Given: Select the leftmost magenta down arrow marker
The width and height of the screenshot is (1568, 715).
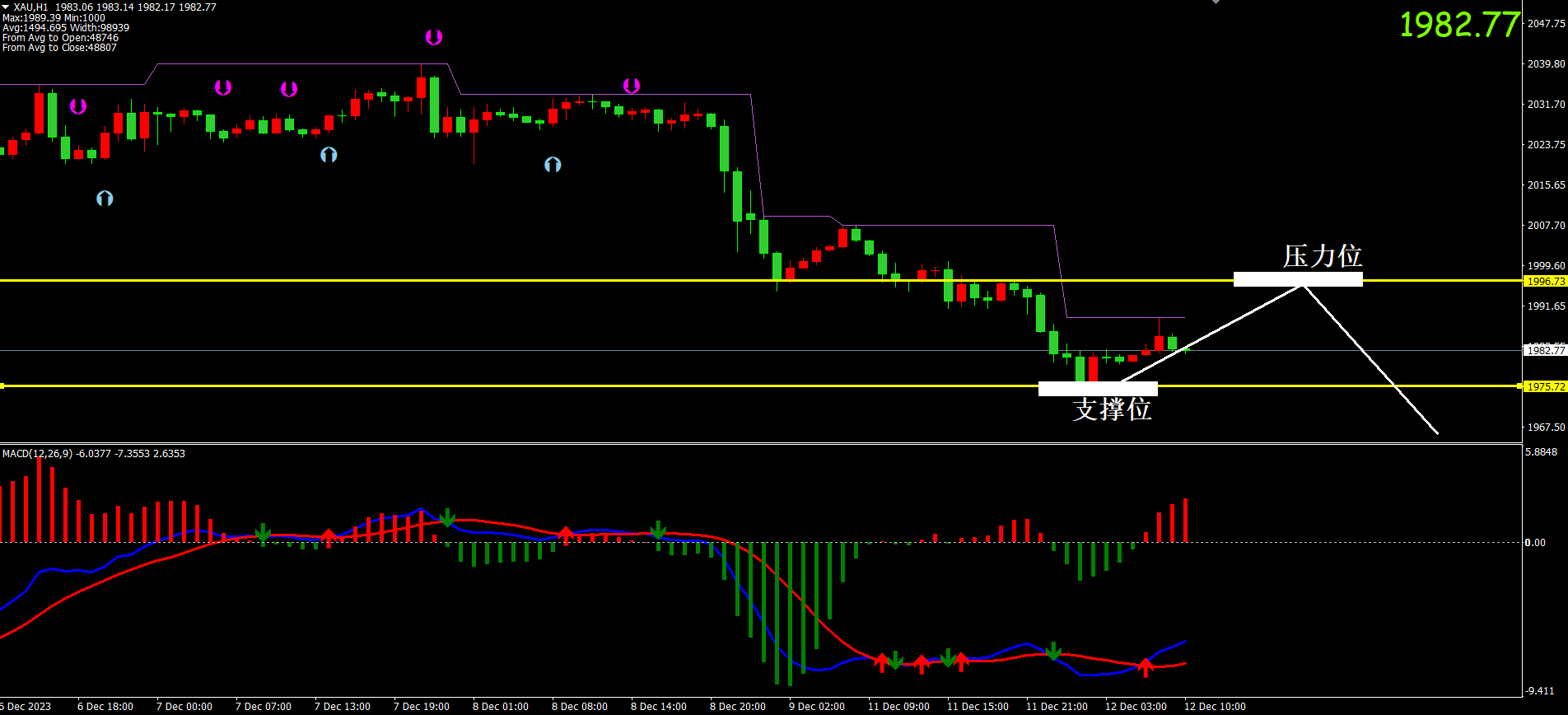Looking at the screenshot, I should coord(77,106).
